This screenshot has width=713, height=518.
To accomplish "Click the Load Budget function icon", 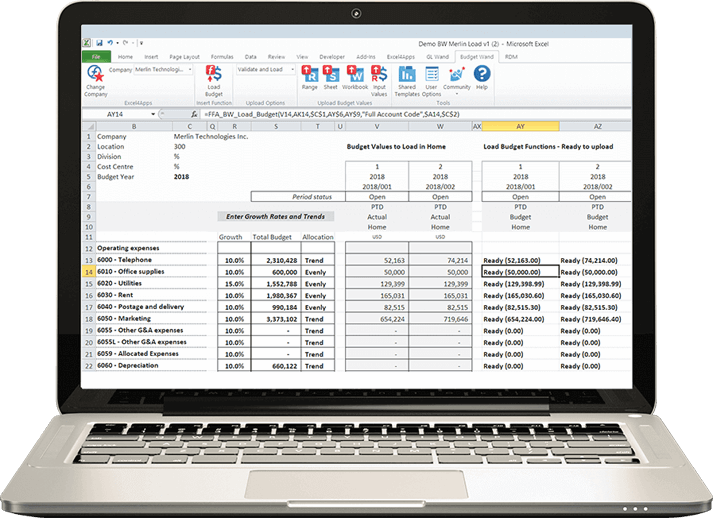I will (214, 73).
